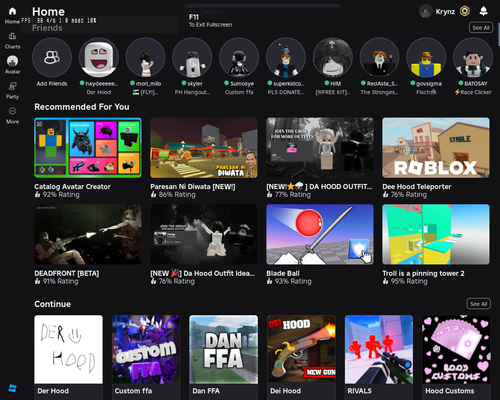Click Troll is a pinning tower 2 title
Image resolution: width=500 pixels, height=400 pixels.
(423, 273)
